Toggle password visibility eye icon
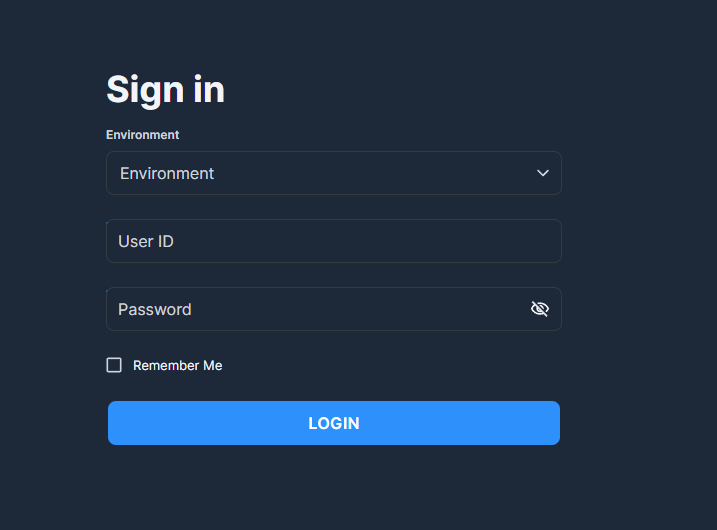 (x=540, y=309)
